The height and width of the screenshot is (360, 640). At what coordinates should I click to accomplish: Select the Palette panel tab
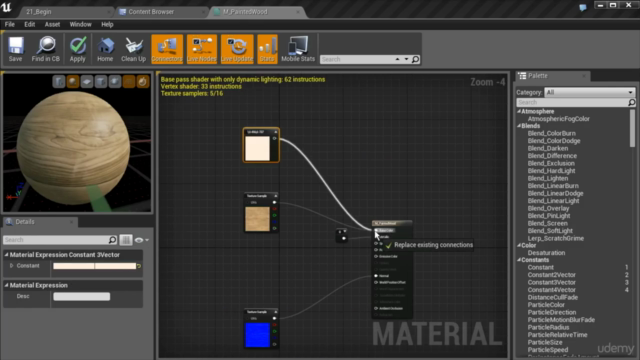click(x=553, y=76)
